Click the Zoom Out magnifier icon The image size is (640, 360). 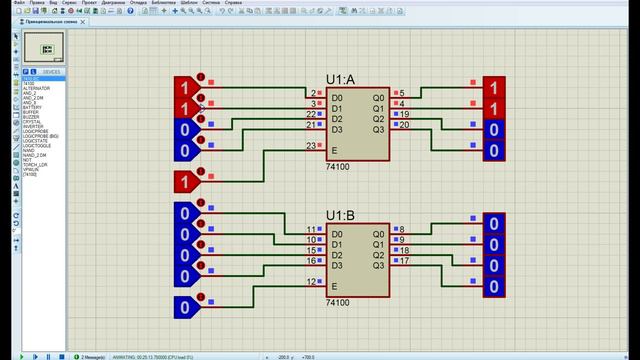(191, 11)
